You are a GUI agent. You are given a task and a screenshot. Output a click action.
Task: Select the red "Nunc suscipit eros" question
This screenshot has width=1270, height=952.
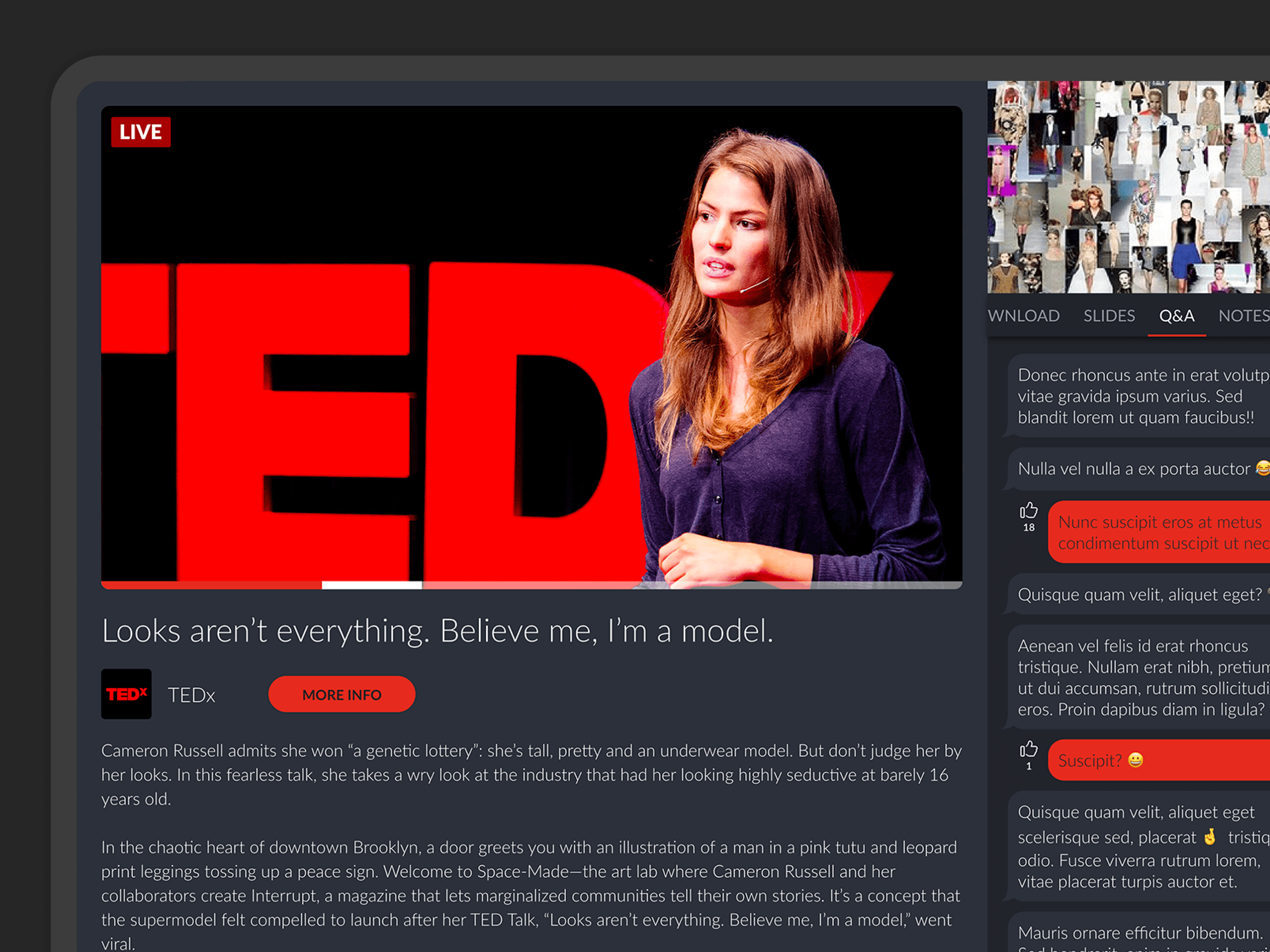[1159, 532]
